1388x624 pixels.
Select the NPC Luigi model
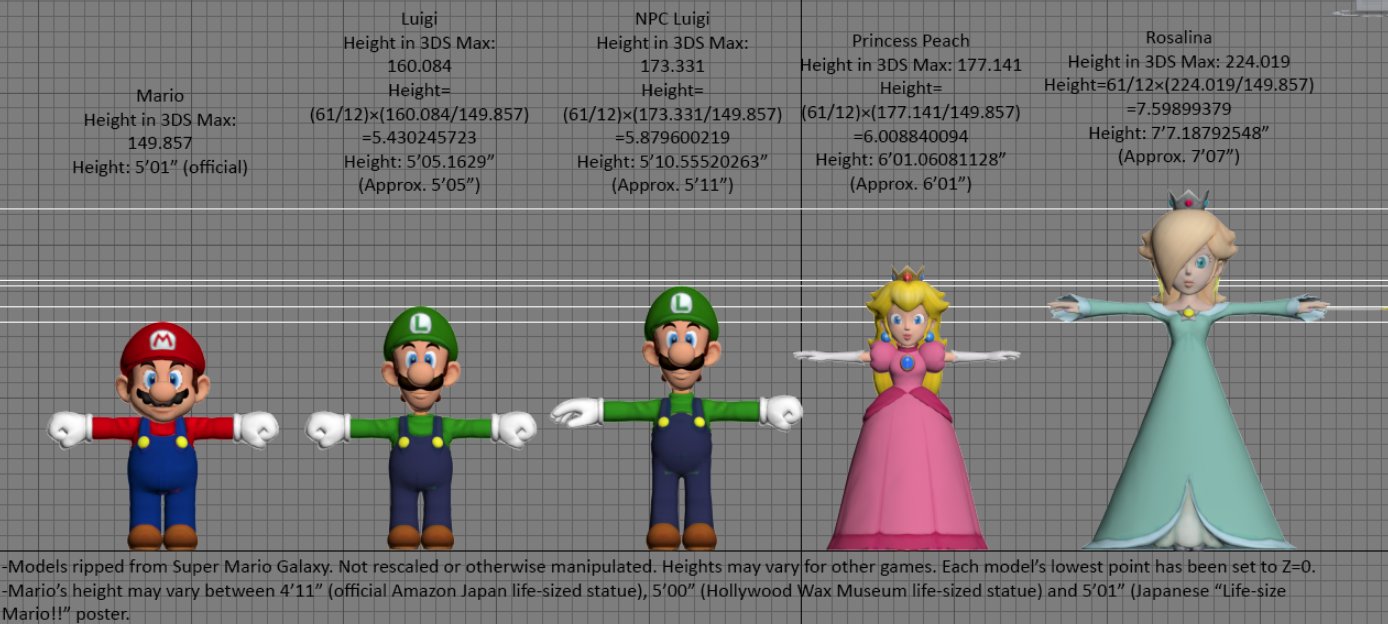[x=679, y=420]
